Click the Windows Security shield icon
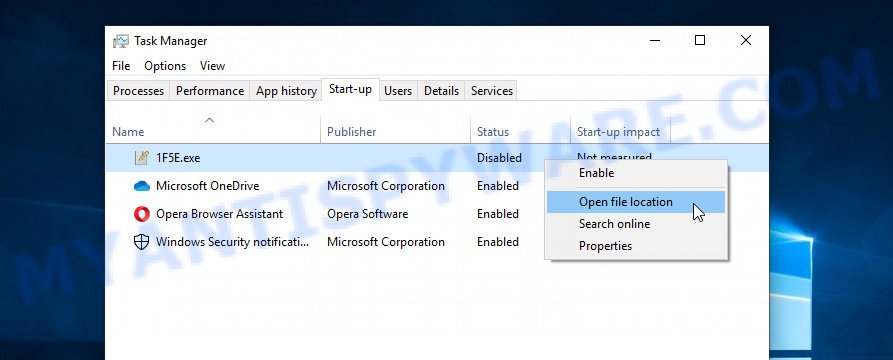Image resolution: width=893 pixels, height=360 pixels. [x=141, y=242]
